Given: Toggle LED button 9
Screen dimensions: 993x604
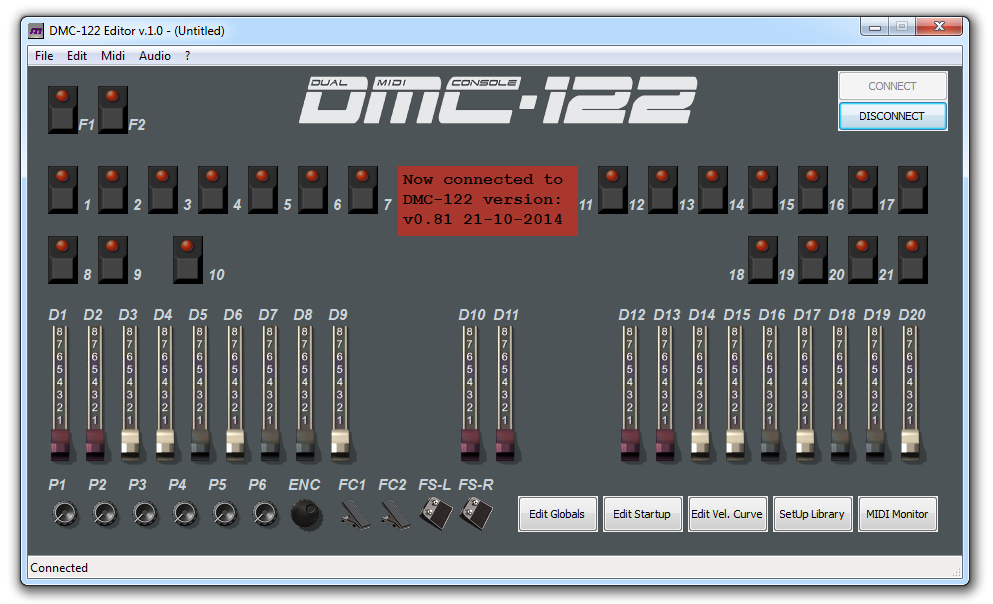Looking at the screenshot, I should click(x=112, y=260).
